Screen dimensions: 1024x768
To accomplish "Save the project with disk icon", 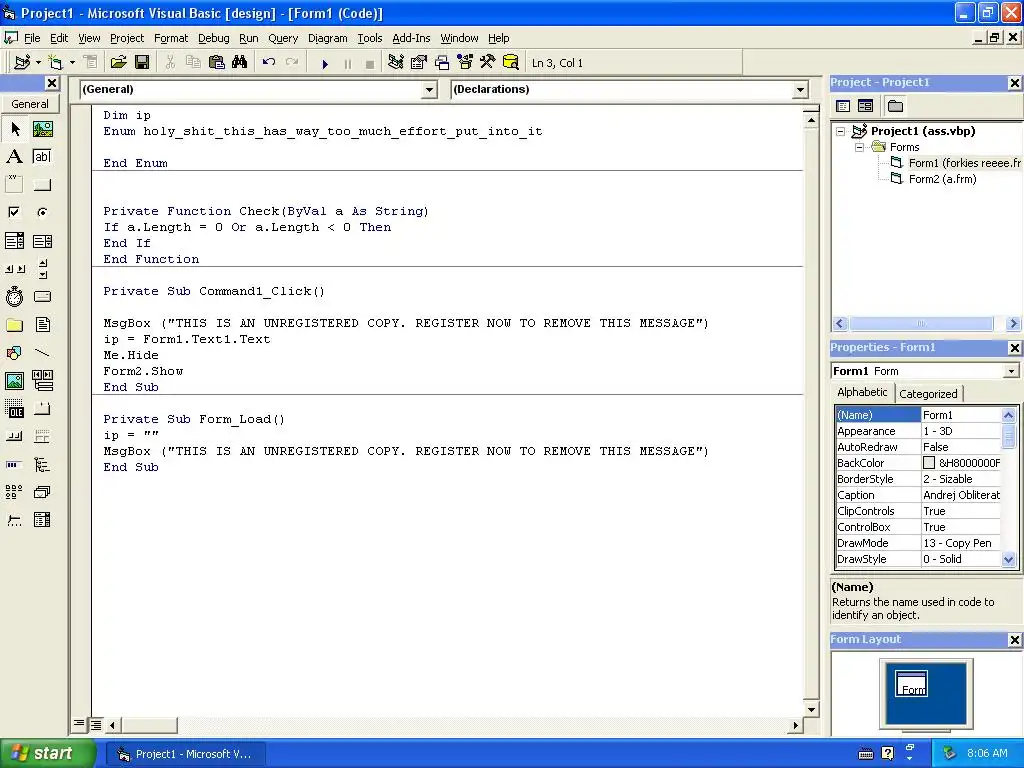I will coord(142,63).
